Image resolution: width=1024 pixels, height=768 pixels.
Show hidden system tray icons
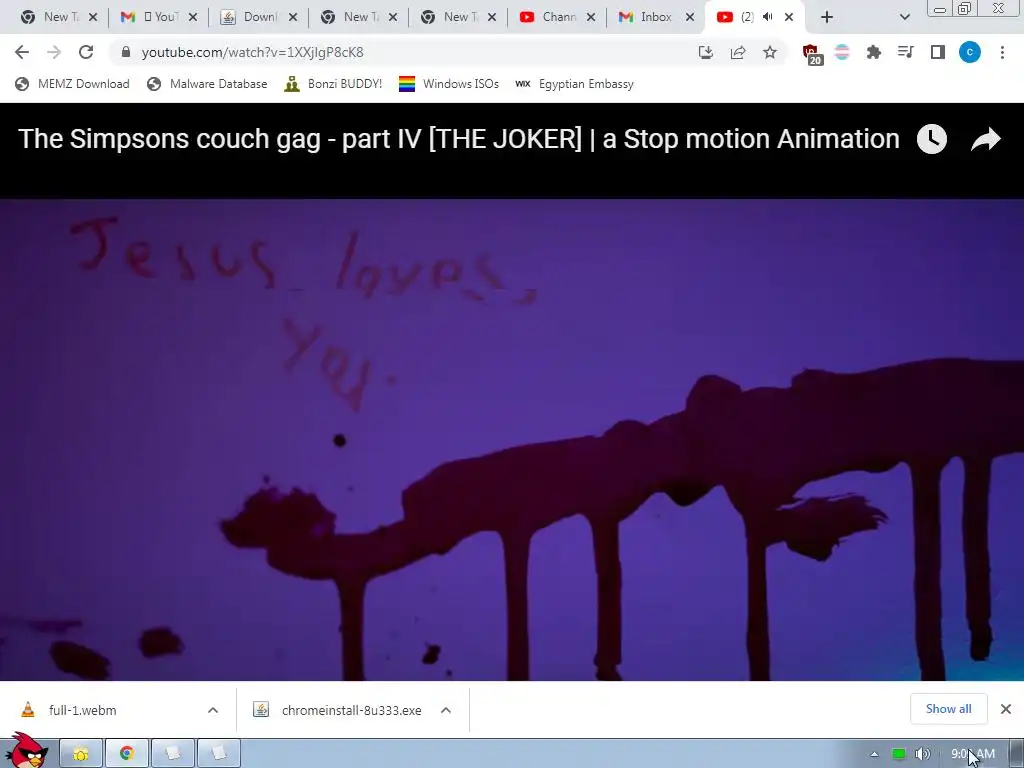click(874, 754)
